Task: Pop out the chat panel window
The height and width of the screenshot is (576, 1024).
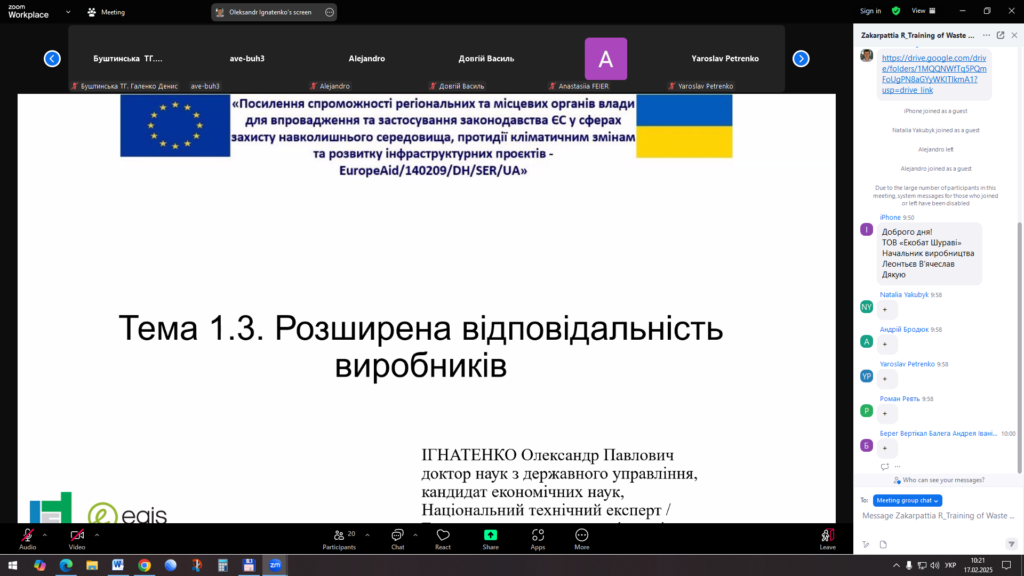Action: pyautogui.click(x=1000, y=35)
